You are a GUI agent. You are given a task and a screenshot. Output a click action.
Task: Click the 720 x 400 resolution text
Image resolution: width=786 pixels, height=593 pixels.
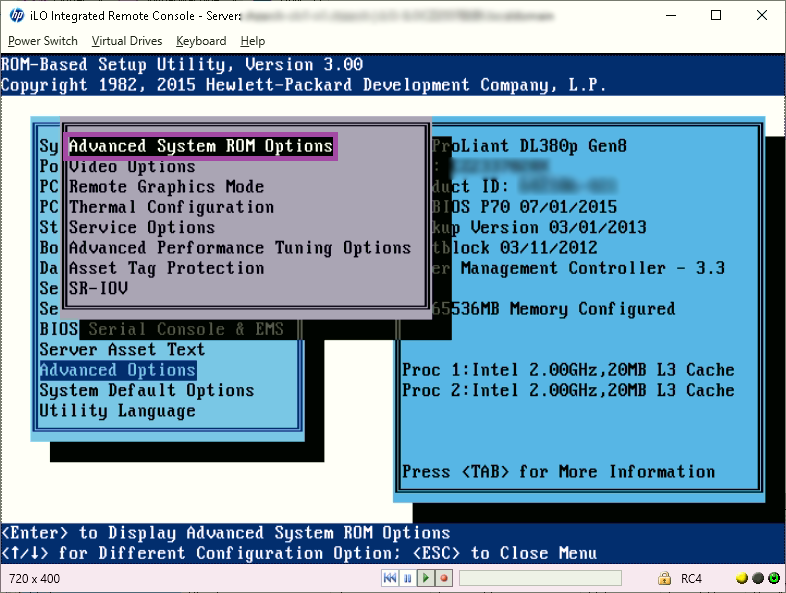point(34,578)
